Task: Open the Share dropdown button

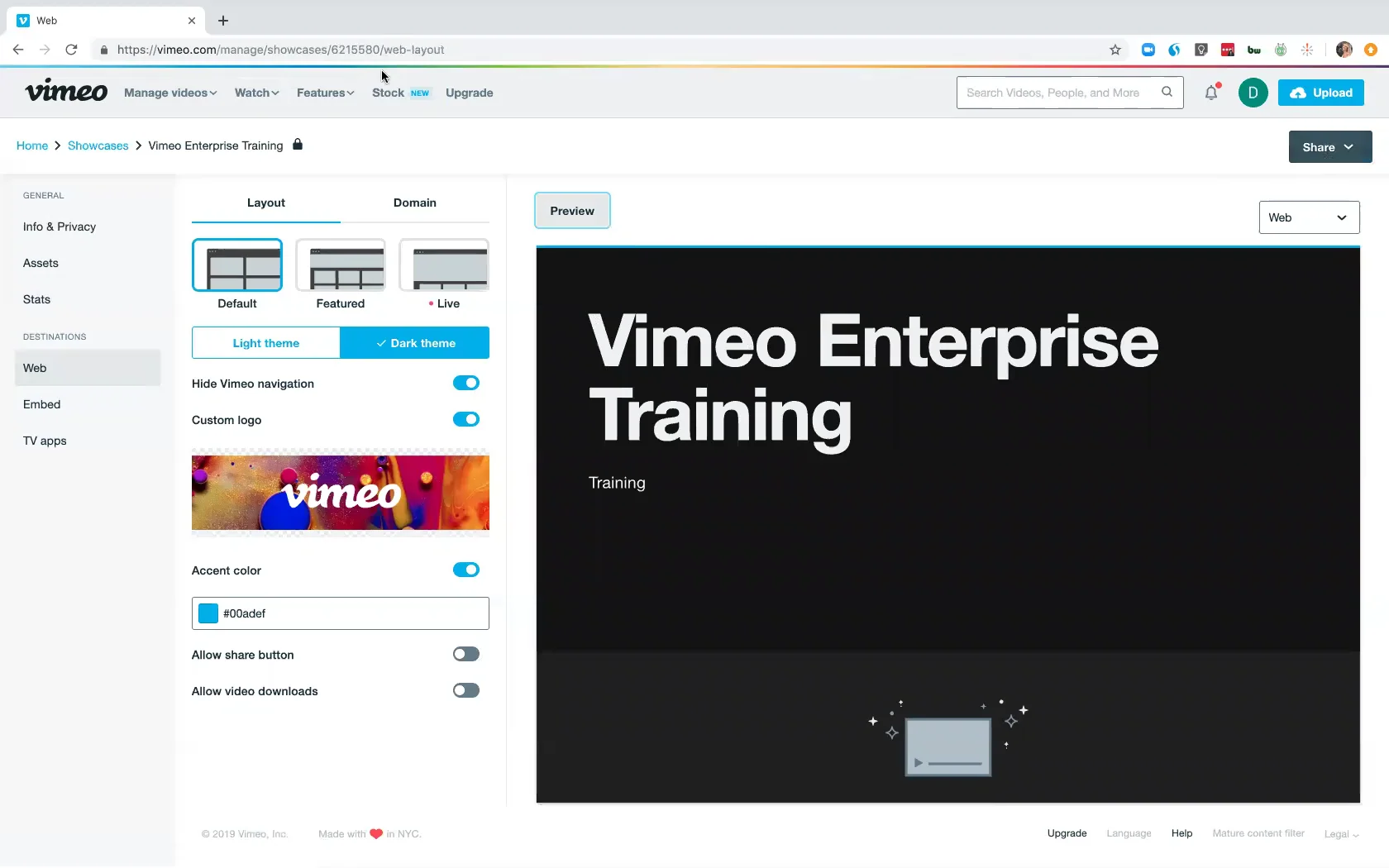Action: point(1330,147)
